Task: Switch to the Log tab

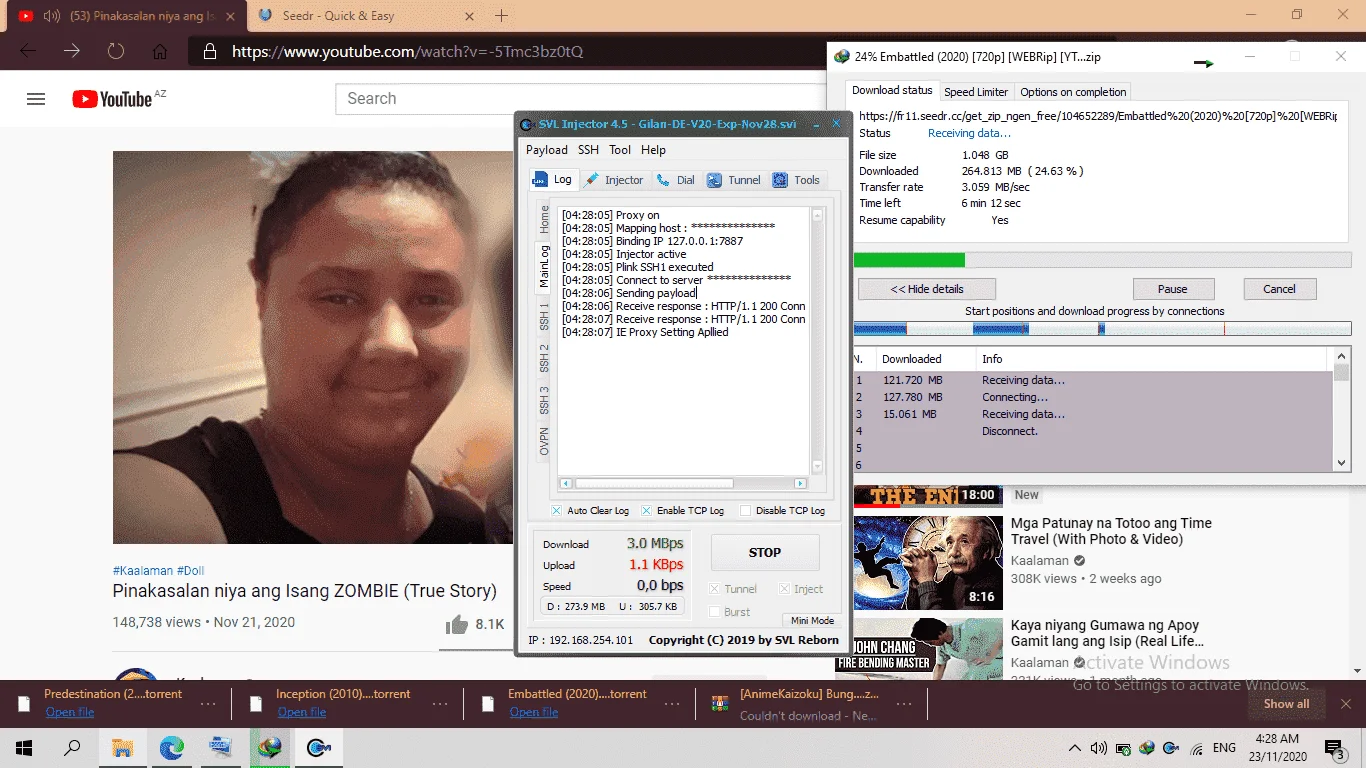Action: click(553, 180)
